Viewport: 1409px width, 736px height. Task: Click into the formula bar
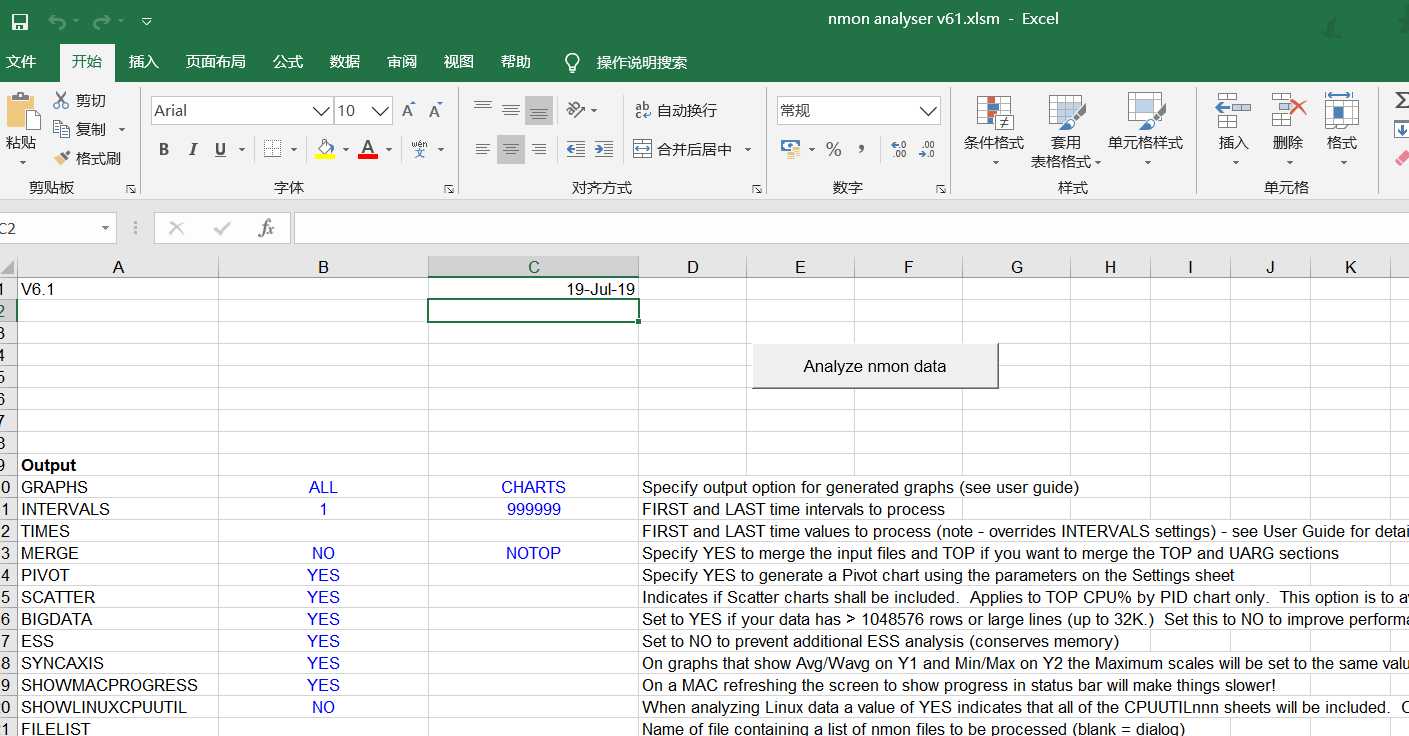point(850,229)
